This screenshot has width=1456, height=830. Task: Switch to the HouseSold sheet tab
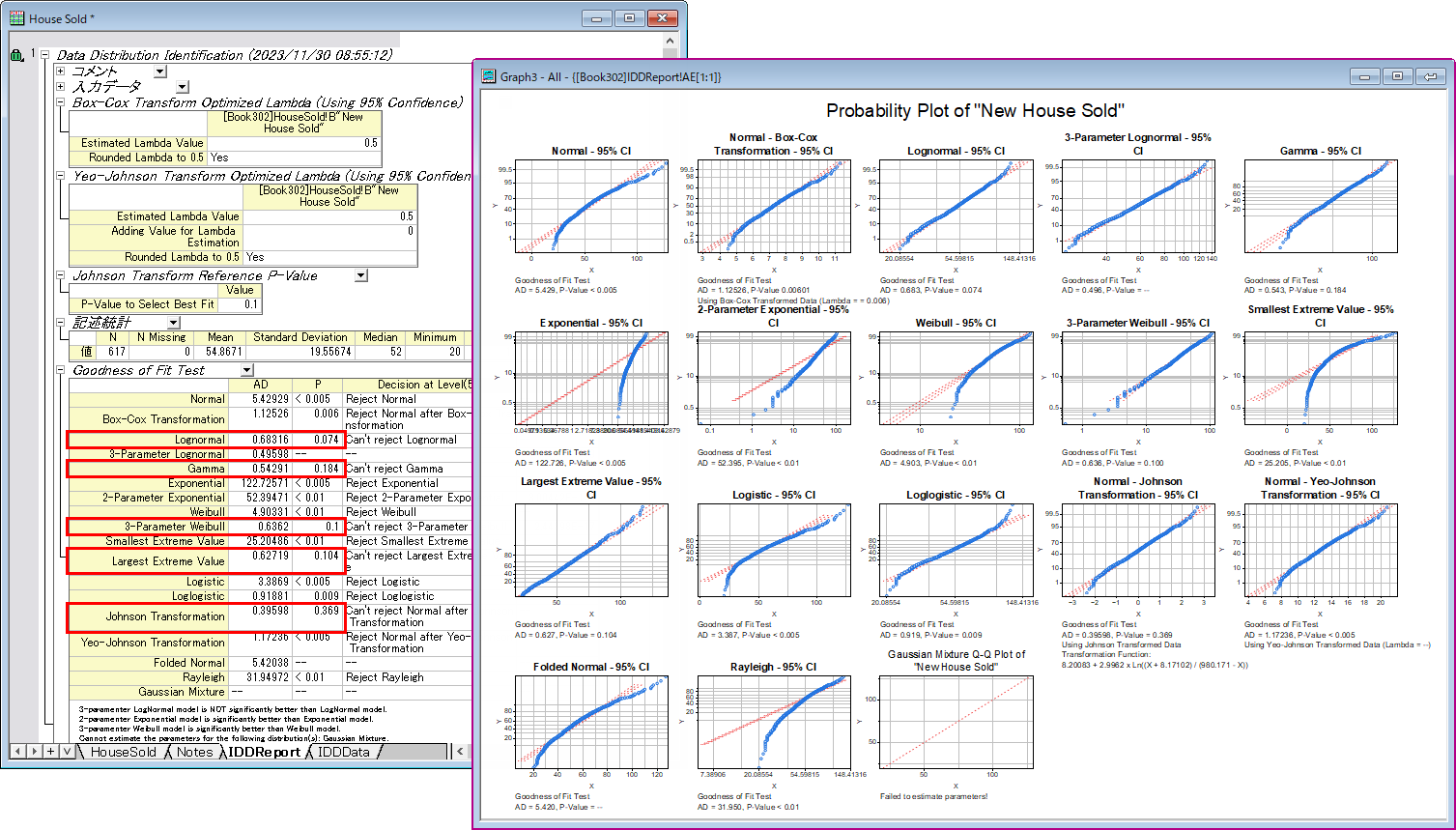tap(124, 752)
